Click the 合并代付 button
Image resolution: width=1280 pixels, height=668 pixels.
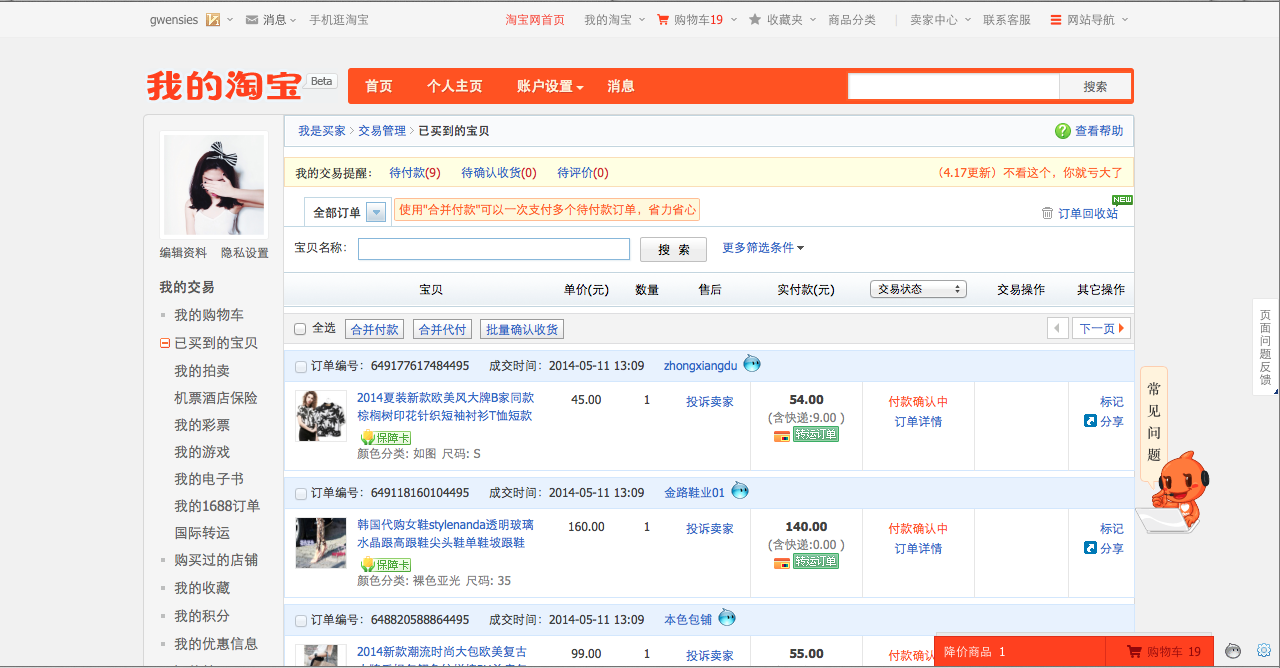(x=442, y=329)
